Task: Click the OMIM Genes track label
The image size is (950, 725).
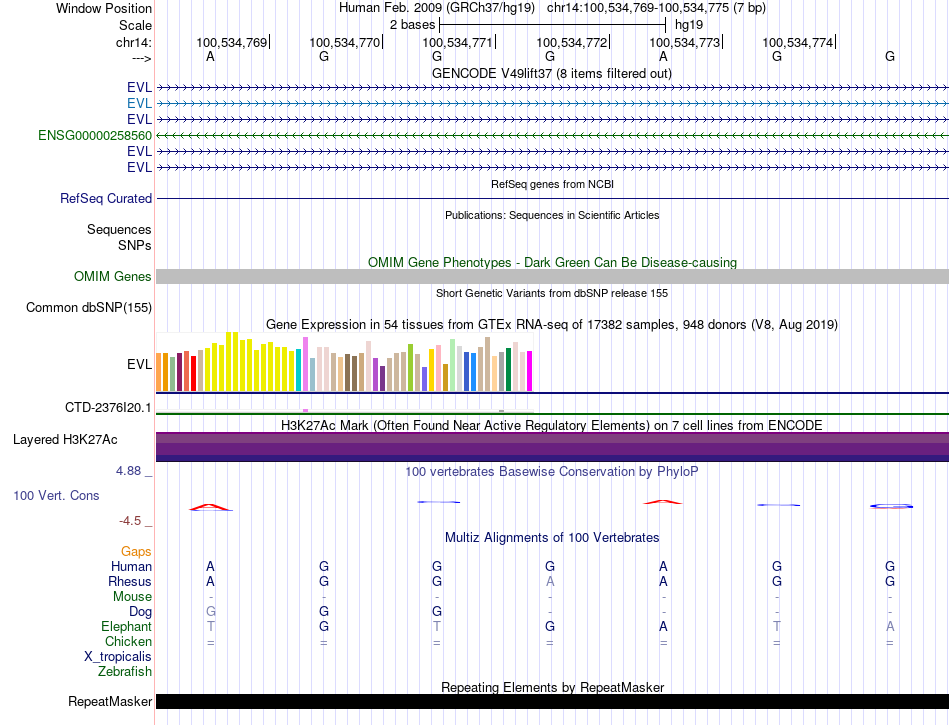Action: point(113,276)
